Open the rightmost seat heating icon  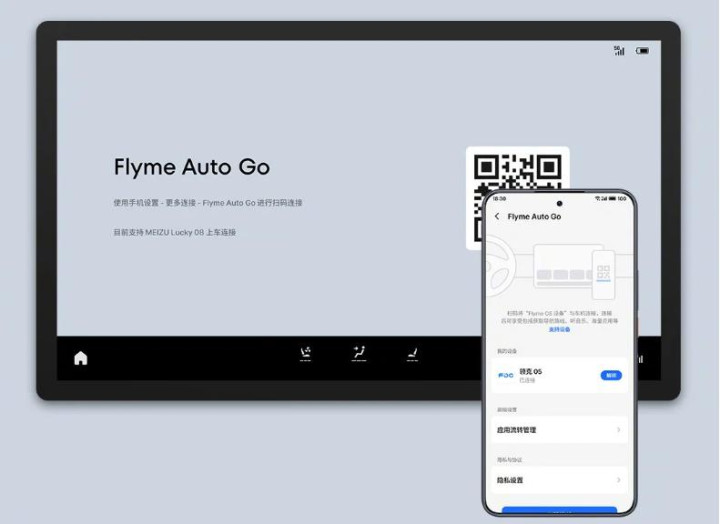tap(412, 354)
